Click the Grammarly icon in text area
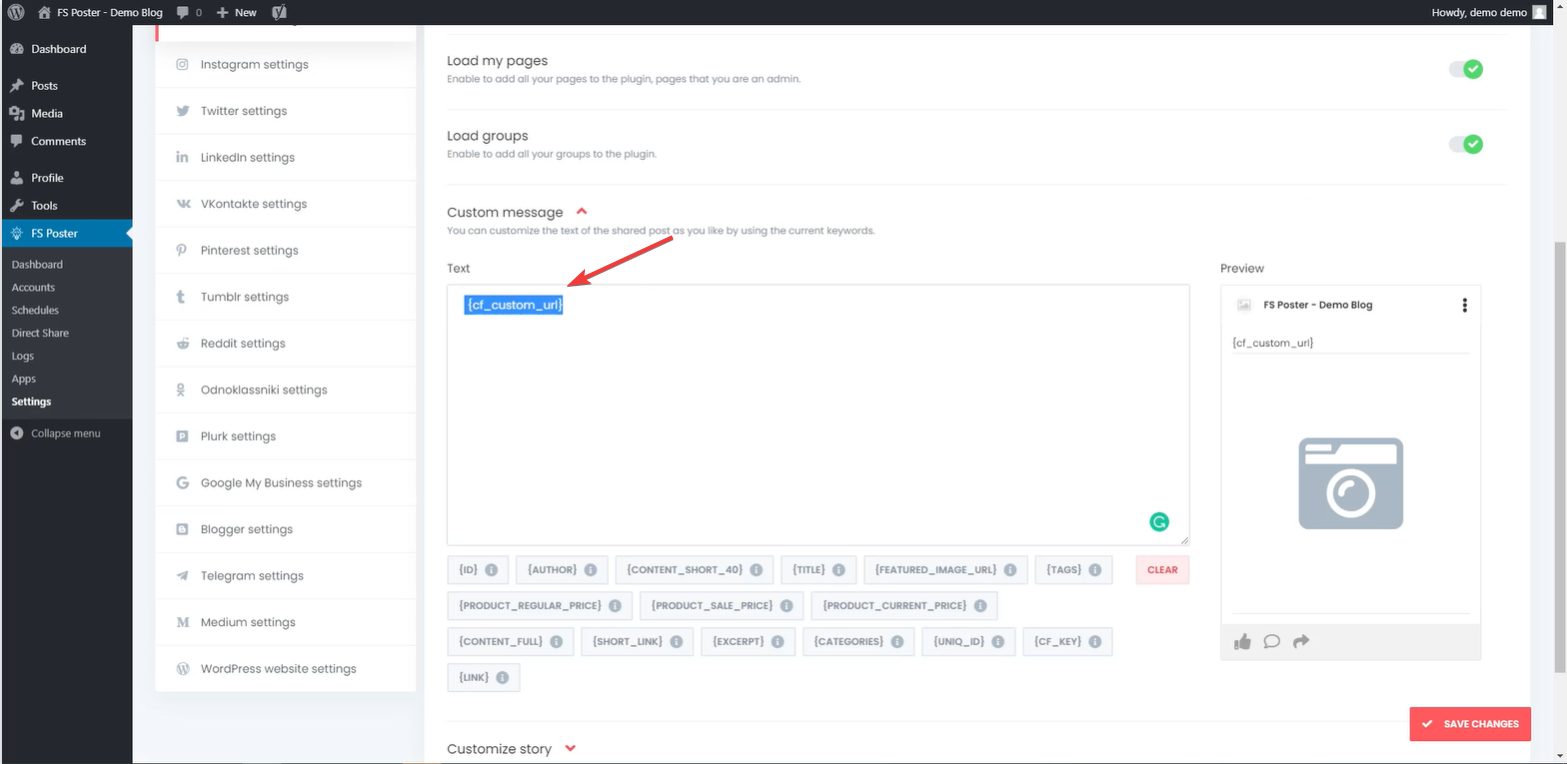This screenshot has width=1567, height=764. pos(1159,521)
